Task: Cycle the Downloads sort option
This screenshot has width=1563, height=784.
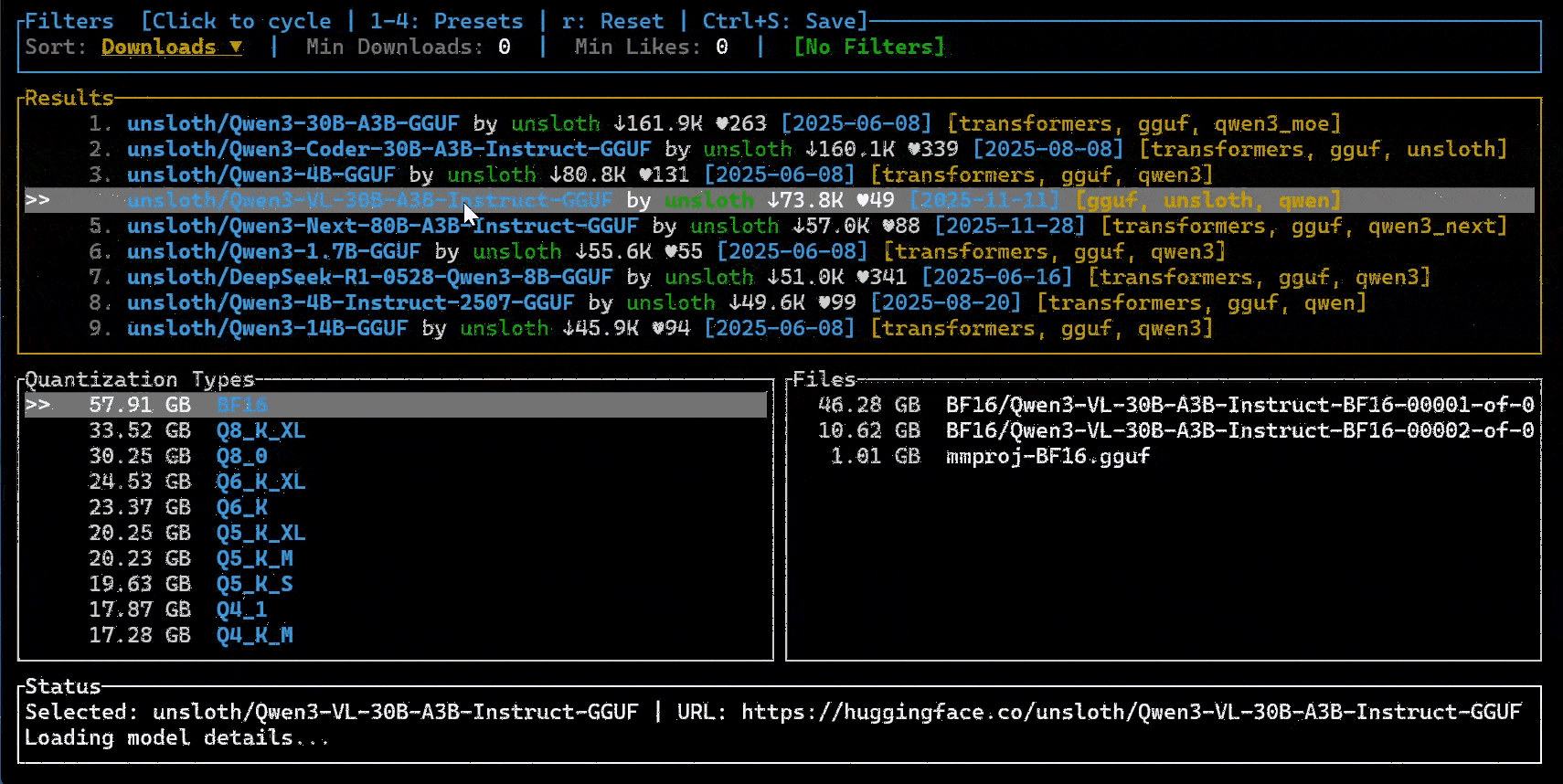Action: coord(172,47)
